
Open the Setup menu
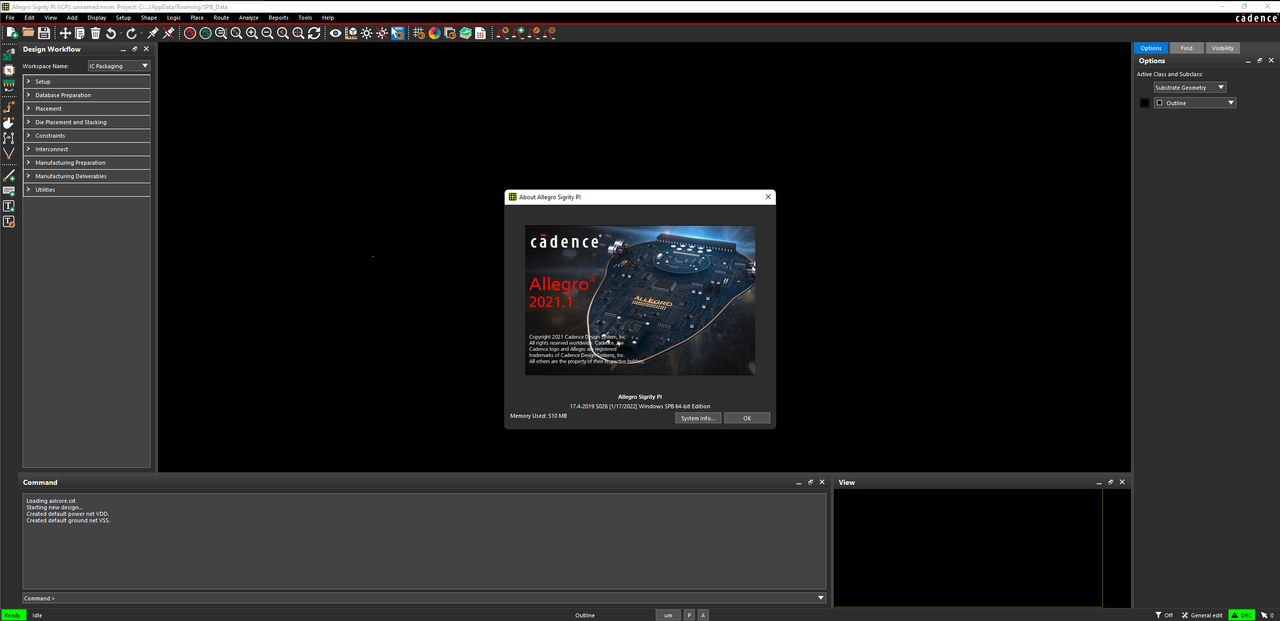(x=123, y=17)
